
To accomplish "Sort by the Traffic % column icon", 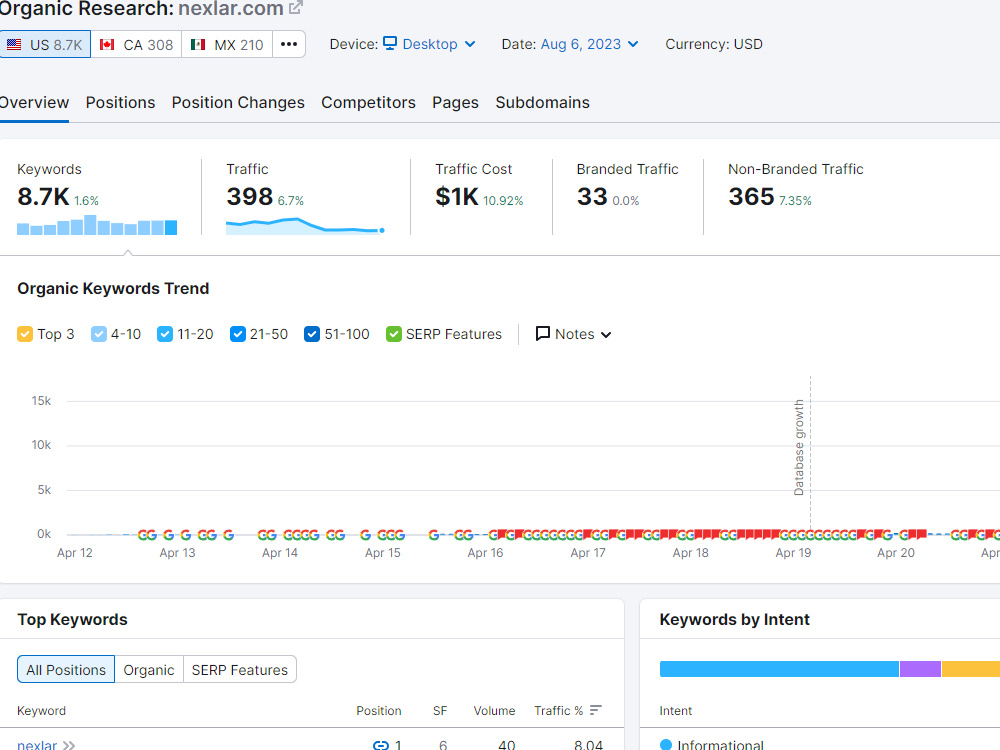I will click(596, 710).
